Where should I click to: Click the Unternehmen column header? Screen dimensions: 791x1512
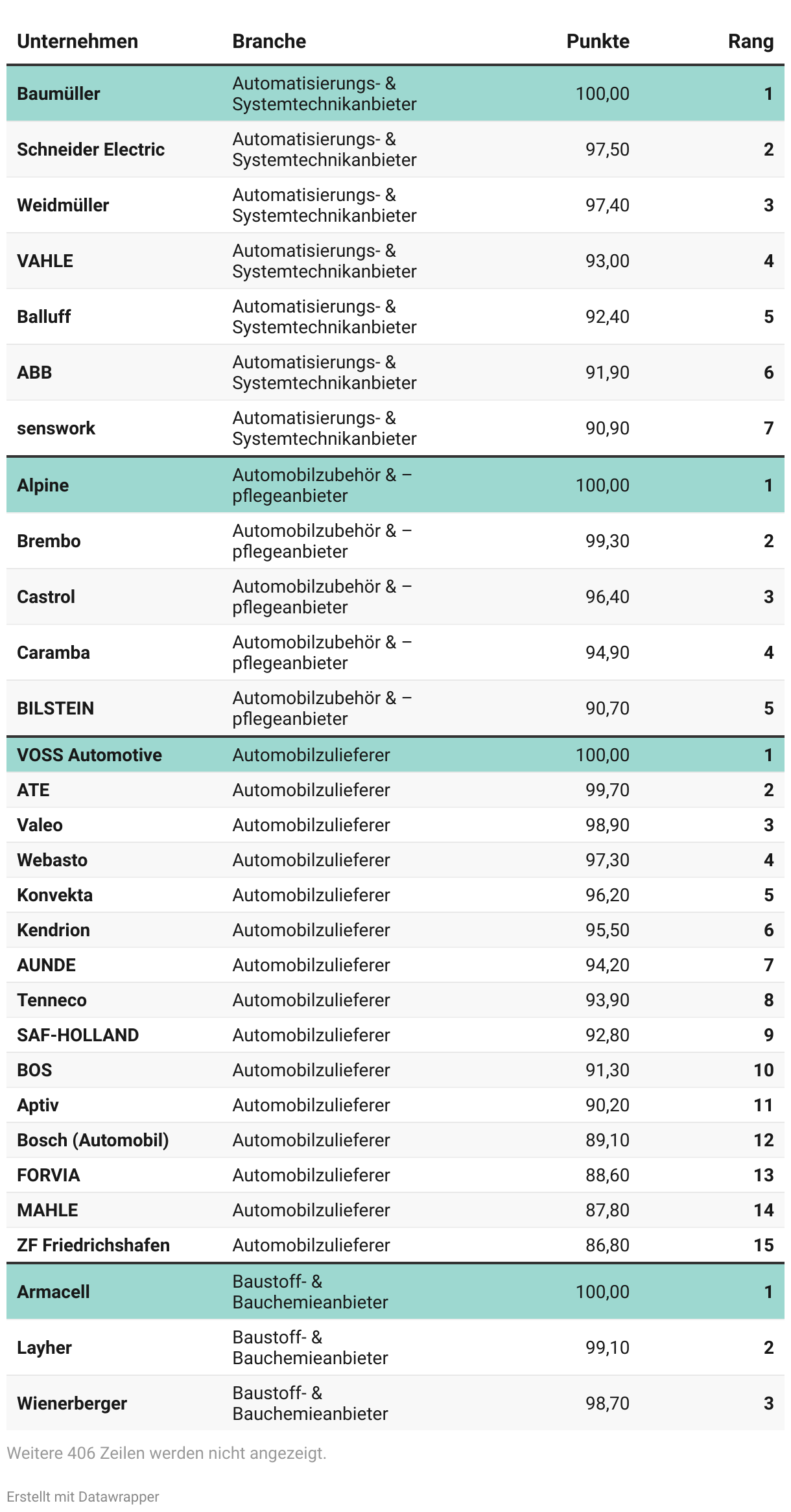click(x=77, y=41)
